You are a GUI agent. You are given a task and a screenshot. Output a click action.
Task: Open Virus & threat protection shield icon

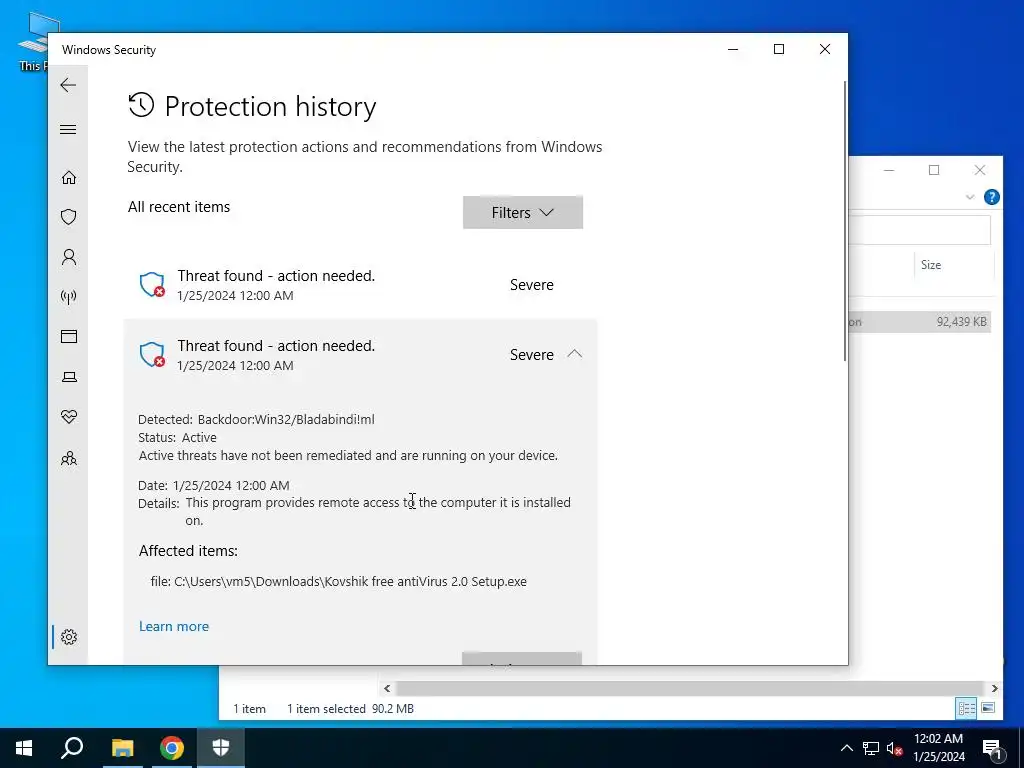69,217
